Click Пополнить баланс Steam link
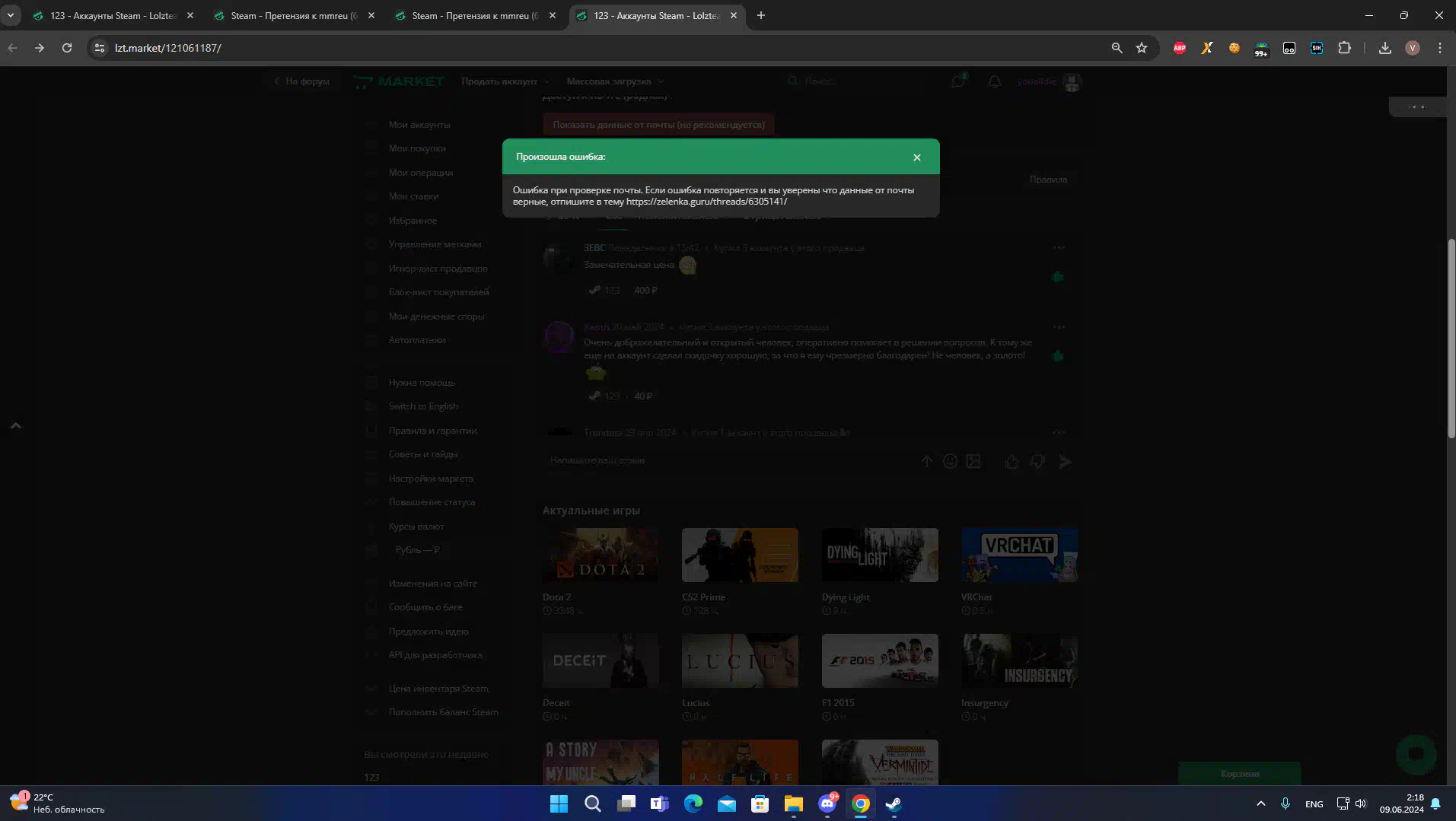Image resolution: width=1456 pixels, height=821 pixels. click(x=443, y=712)
